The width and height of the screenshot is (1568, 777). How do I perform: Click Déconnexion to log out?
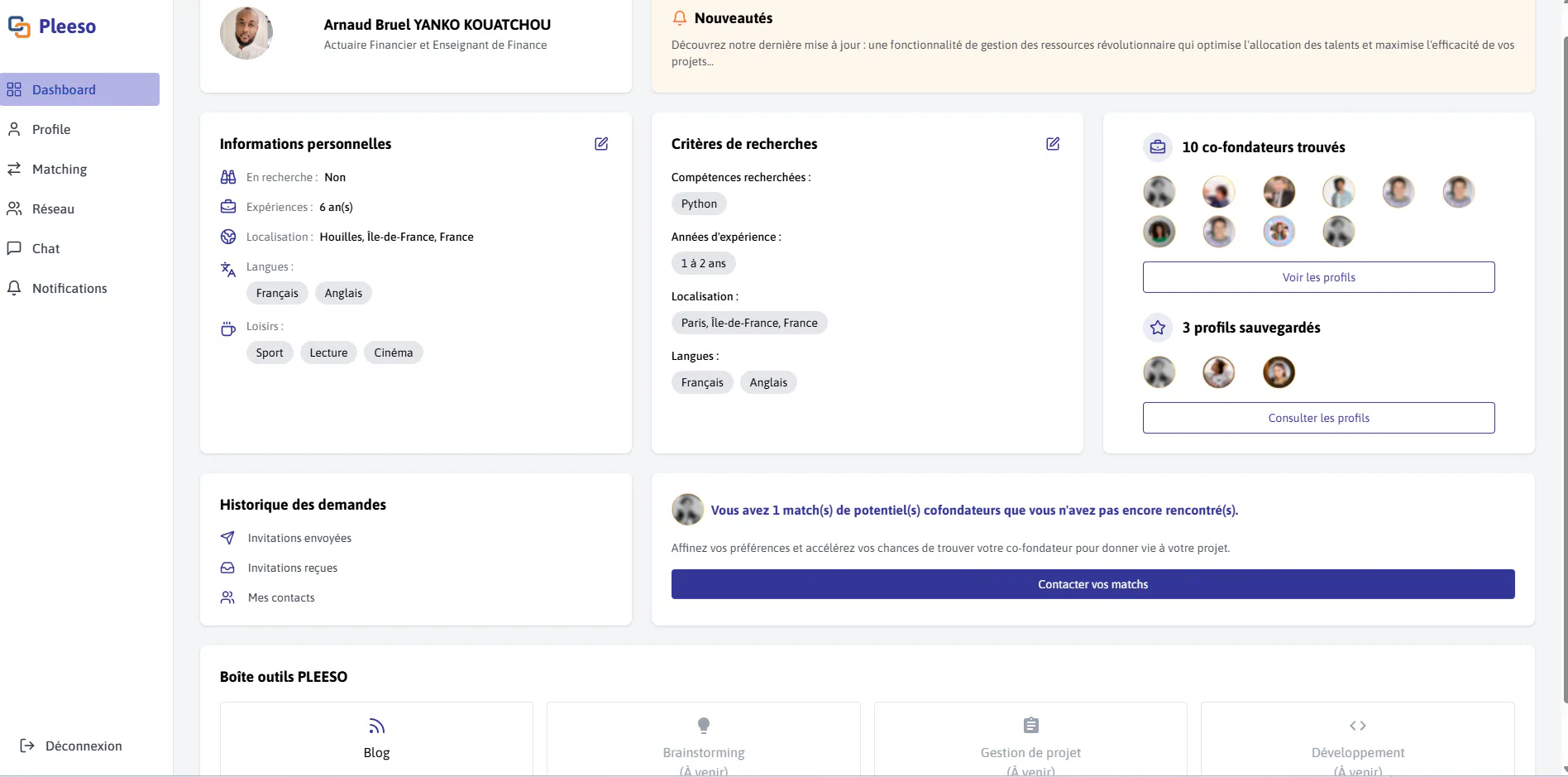pos(71,746)
